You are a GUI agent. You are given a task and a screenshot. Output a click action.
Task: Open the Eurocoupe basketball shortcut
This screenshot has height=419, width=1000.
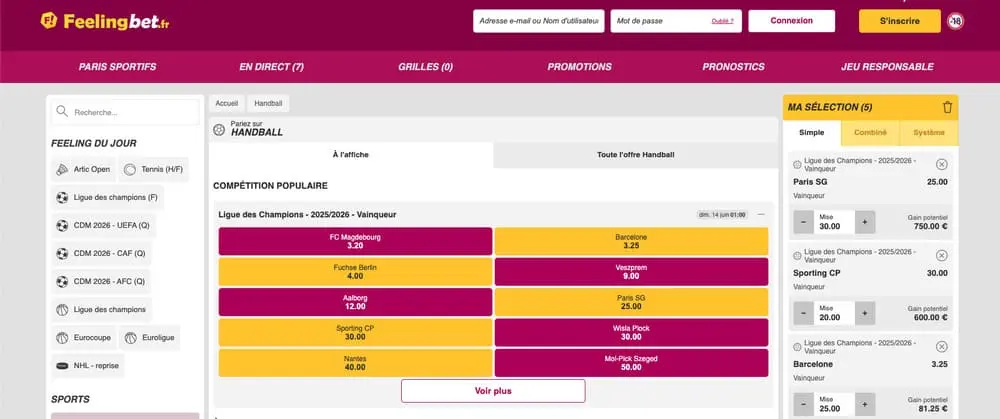[x=84, y=338]
